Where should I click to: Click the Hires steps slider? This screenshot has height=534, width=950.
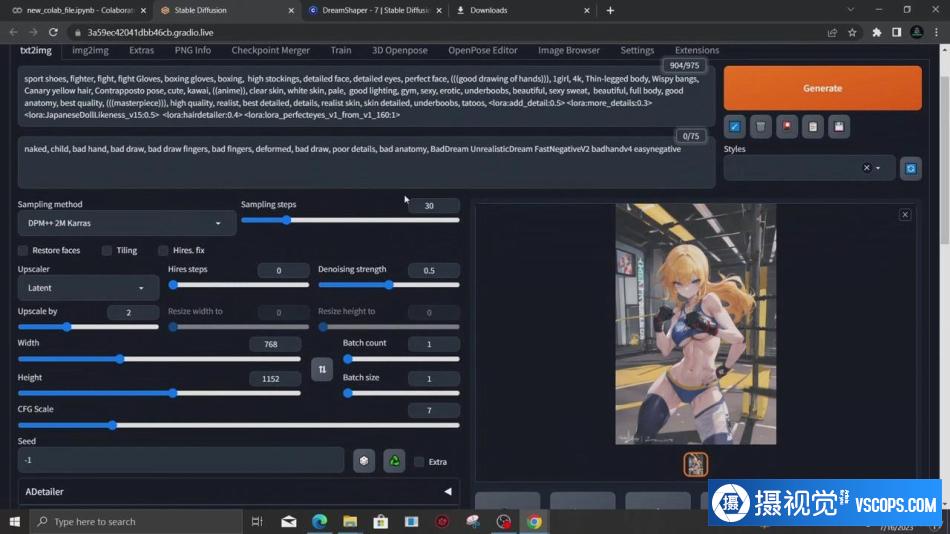239,285
